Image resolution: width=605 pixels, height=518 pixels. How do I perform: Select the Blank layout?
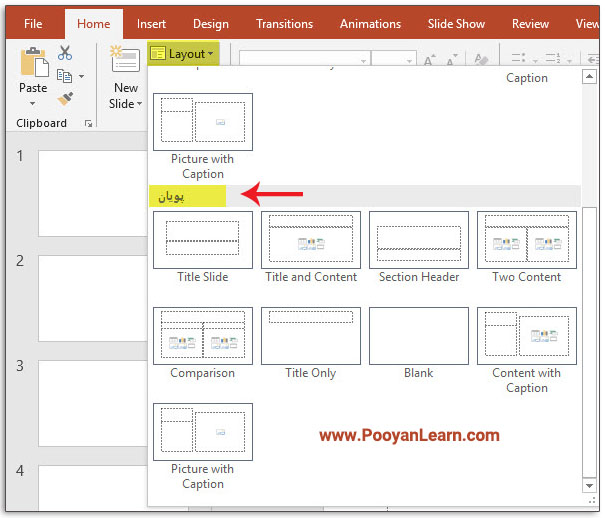(419, 344)
